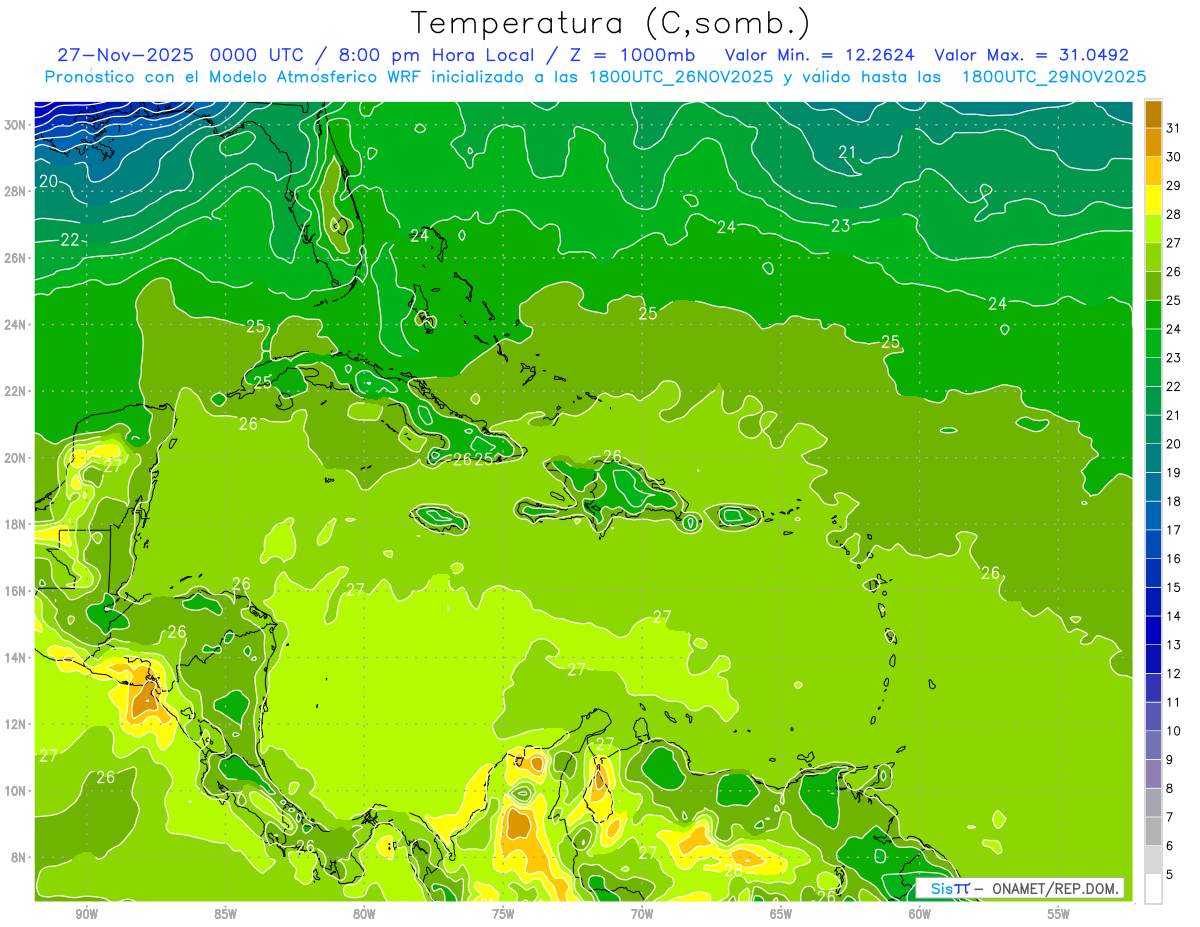Click the map's 20 contour label
The image size is (1200, 927).
click(x=48, y=181)
